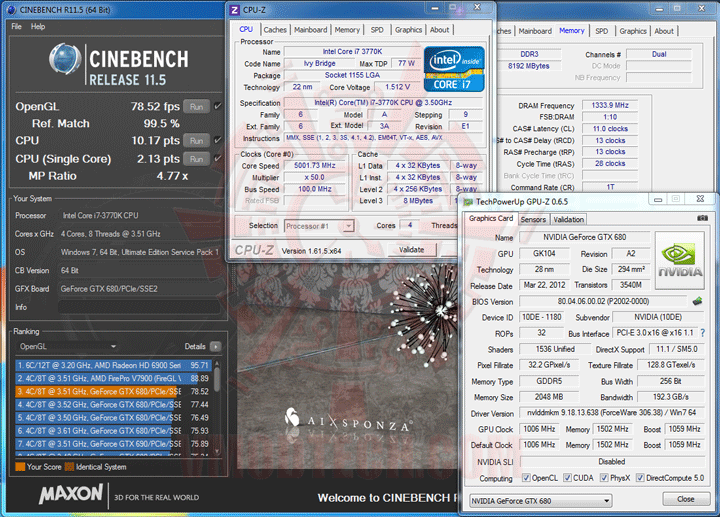Open the GPU selection dropdown in GPU-Z
Viewport: 720px width, 517px height.
pos(540,501)
